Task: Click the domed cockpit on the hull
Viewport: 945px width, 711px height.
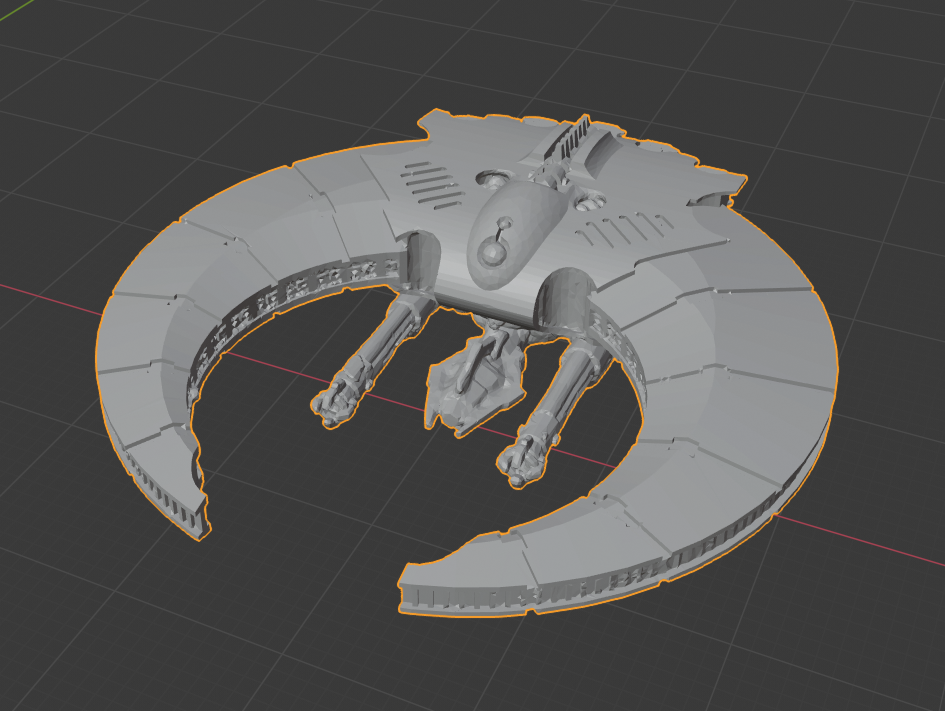Action: click(x=502, y=235)
